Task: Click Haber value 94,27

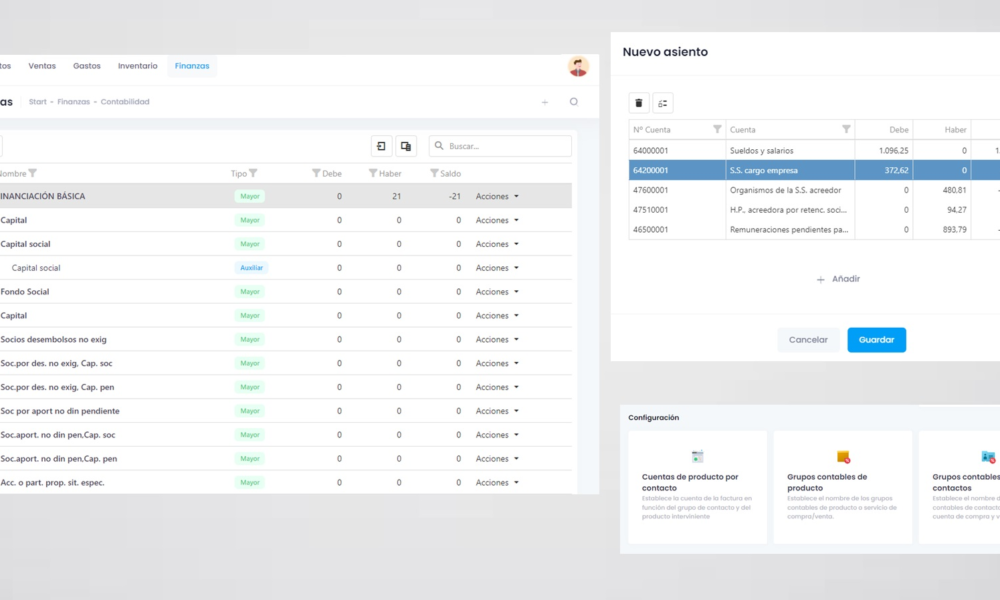Action: [x=957, y=210]
